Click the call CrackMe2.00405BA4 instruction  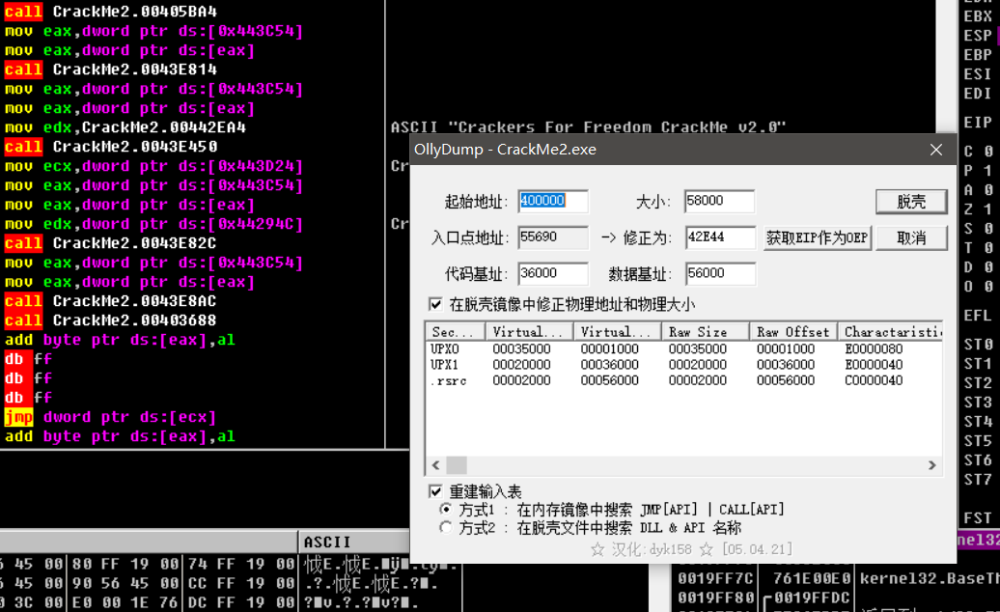coord(111,11)
